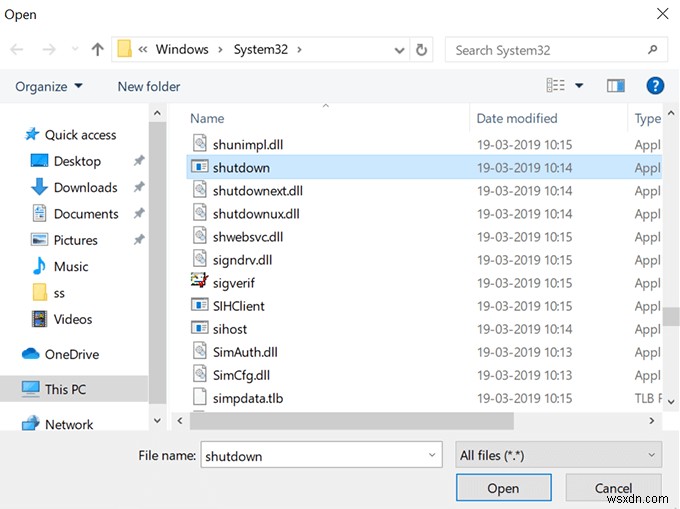The height and width of the screenshot is (509, 680).
Task: Select the signdrv.dll file
Action: [x=242, y=260]
